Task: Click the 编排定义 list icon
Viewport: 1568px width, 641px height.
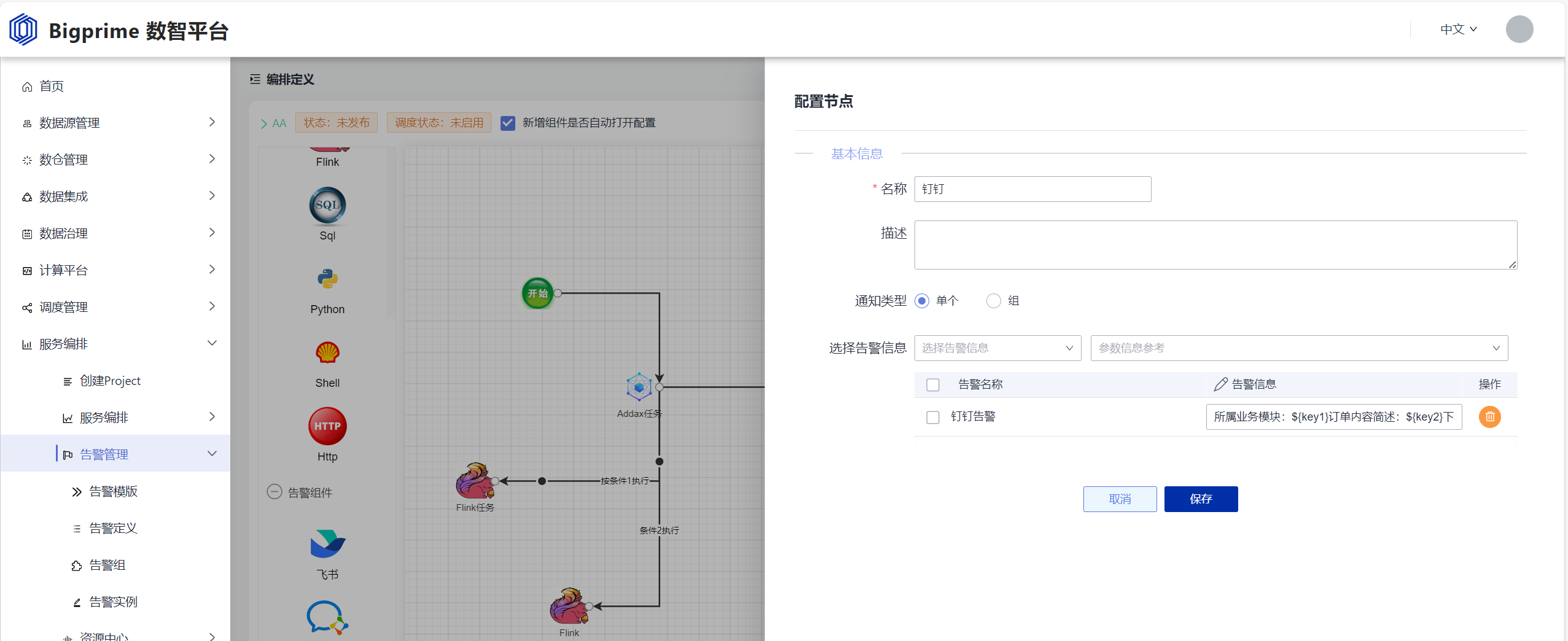Action: (x=255, y=79)
